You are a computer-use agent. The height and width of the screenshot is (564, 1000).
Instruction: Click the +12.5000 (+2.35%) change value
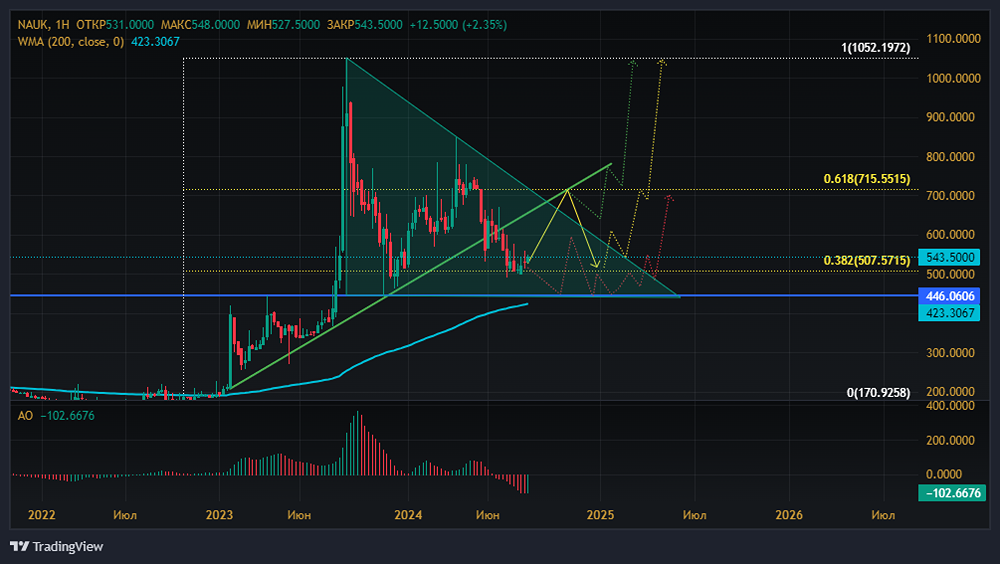[458, 25]
